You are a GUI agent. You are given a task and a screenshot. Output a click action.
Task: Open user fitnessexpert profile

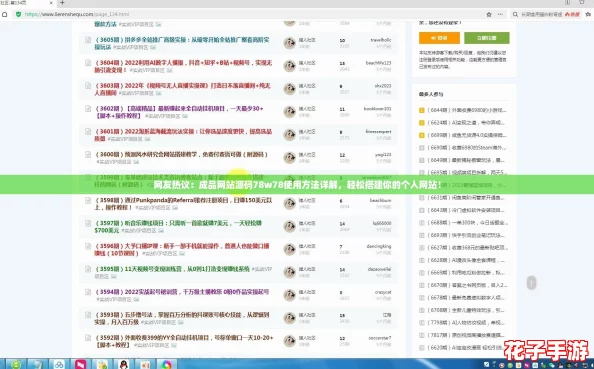(378, 131)
